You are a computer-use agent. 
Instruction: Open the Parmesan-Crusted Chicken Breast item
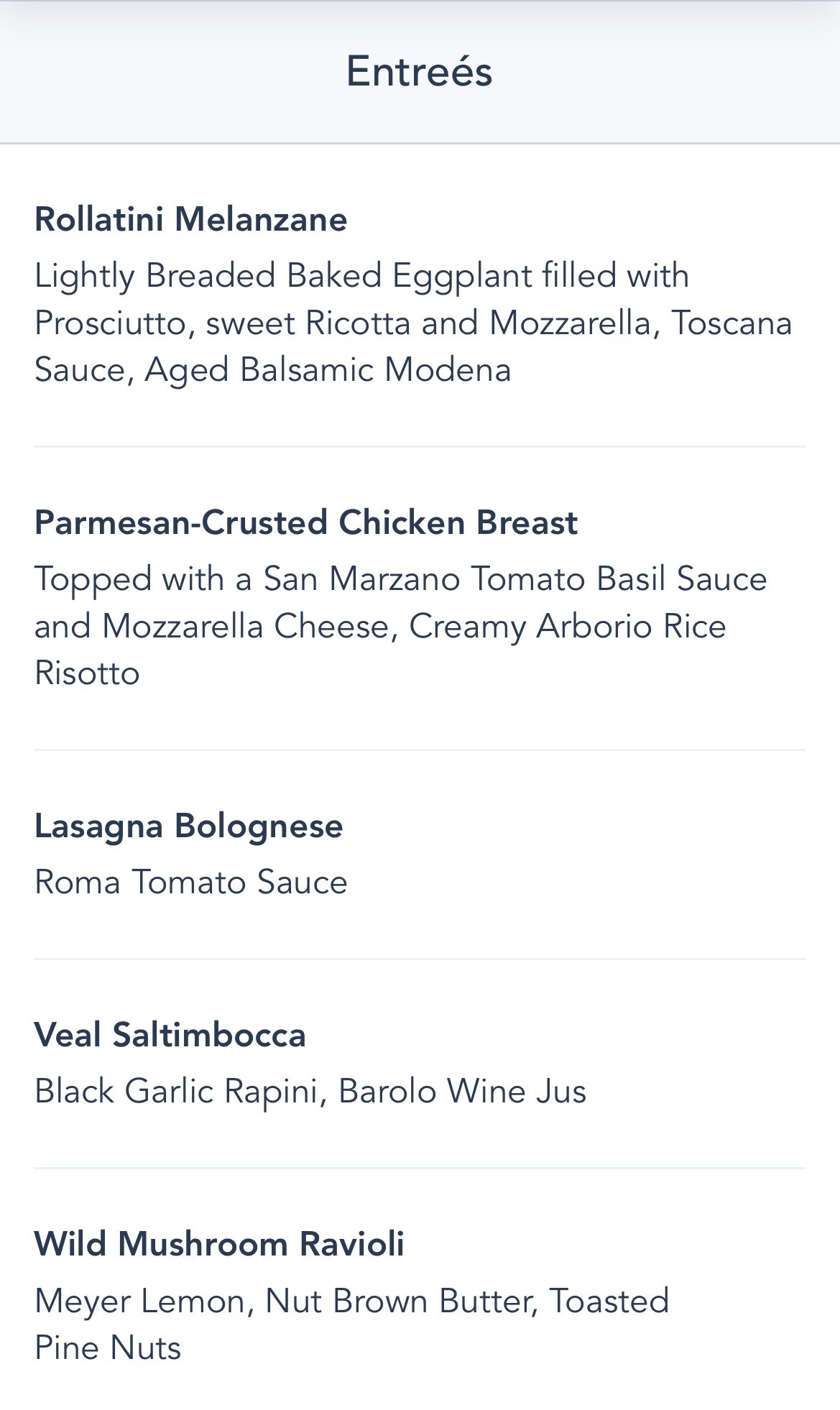tap(305, 523)
